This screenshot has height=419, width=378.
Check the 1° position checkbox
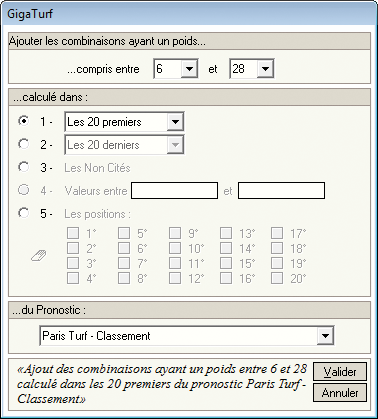coord(73,233)
